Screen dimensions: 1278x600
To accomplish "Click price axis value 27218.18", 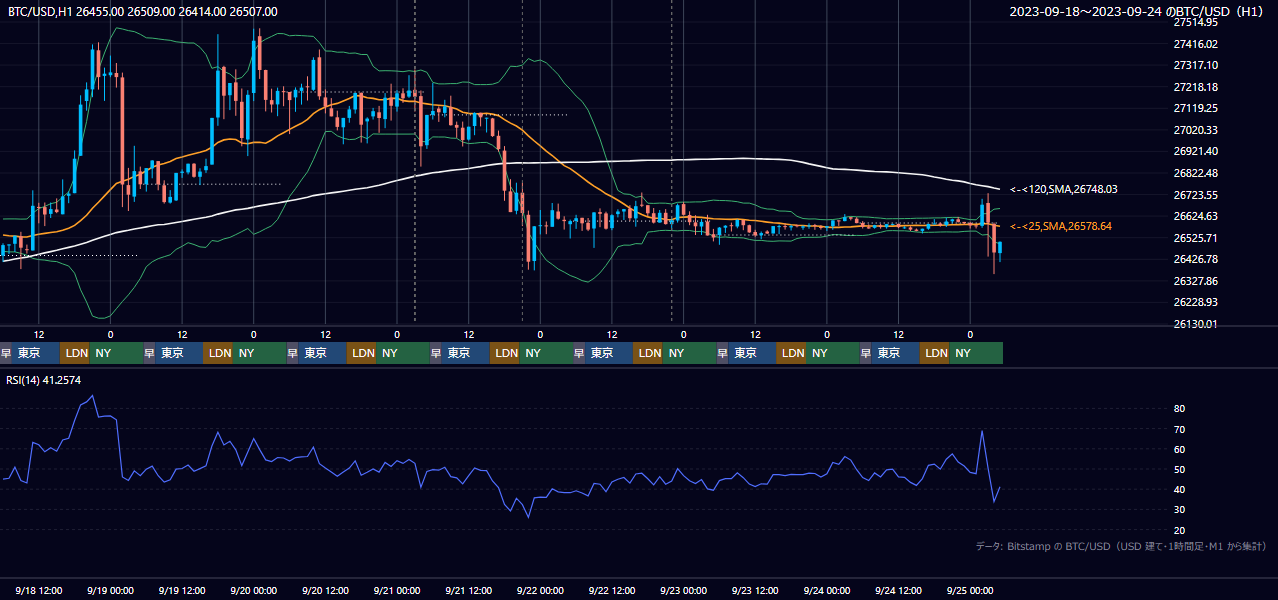I will tap(1195, 87).
